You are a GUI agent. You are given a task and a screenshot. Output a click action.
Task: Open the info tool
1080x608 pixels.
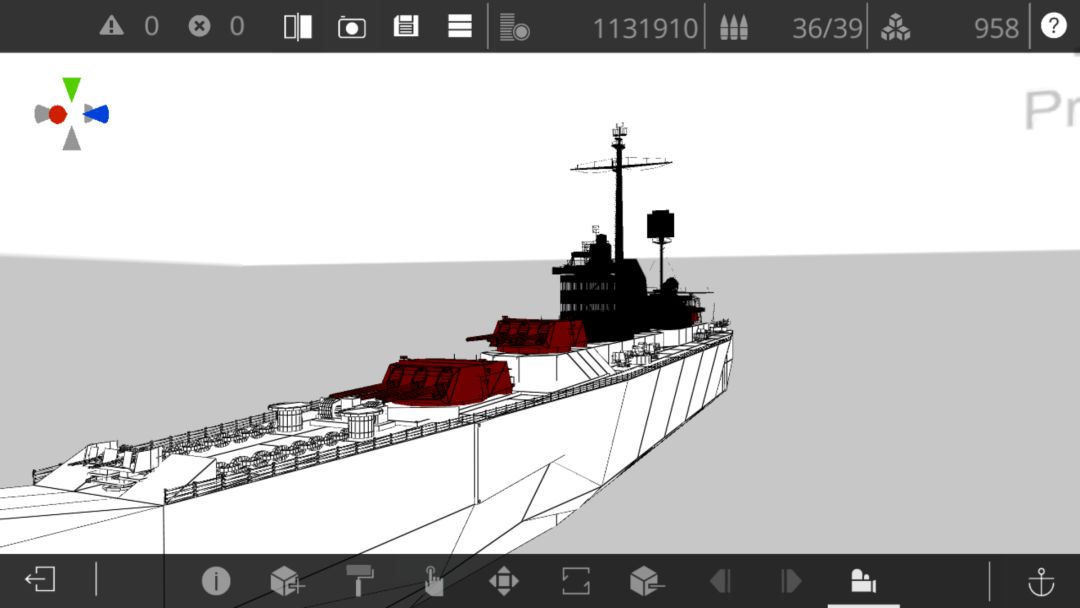tap(216, 580)
